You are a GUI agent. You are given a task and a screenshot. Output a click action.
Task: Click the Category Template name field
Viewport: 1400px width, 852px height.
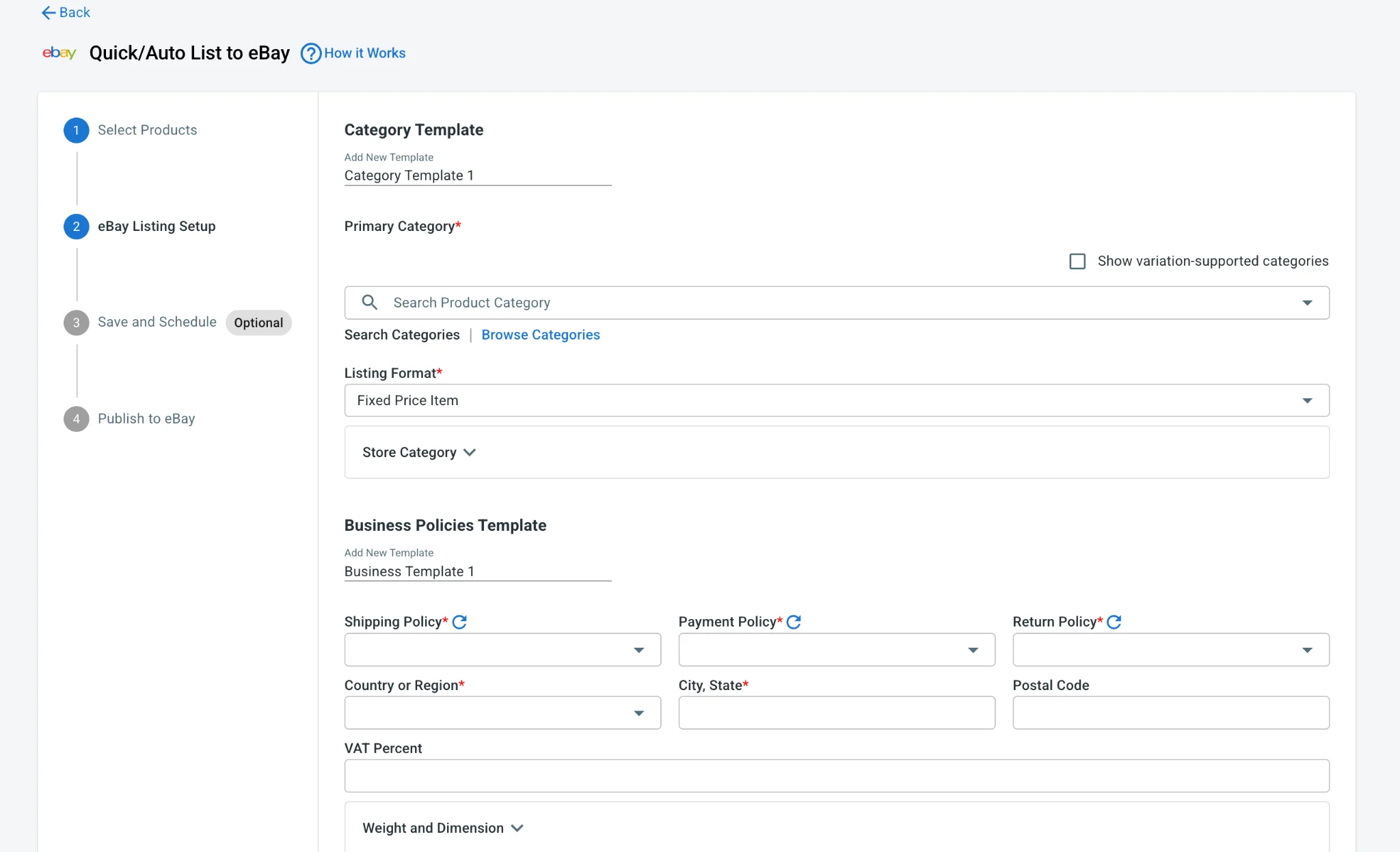[x=478, y=176]
